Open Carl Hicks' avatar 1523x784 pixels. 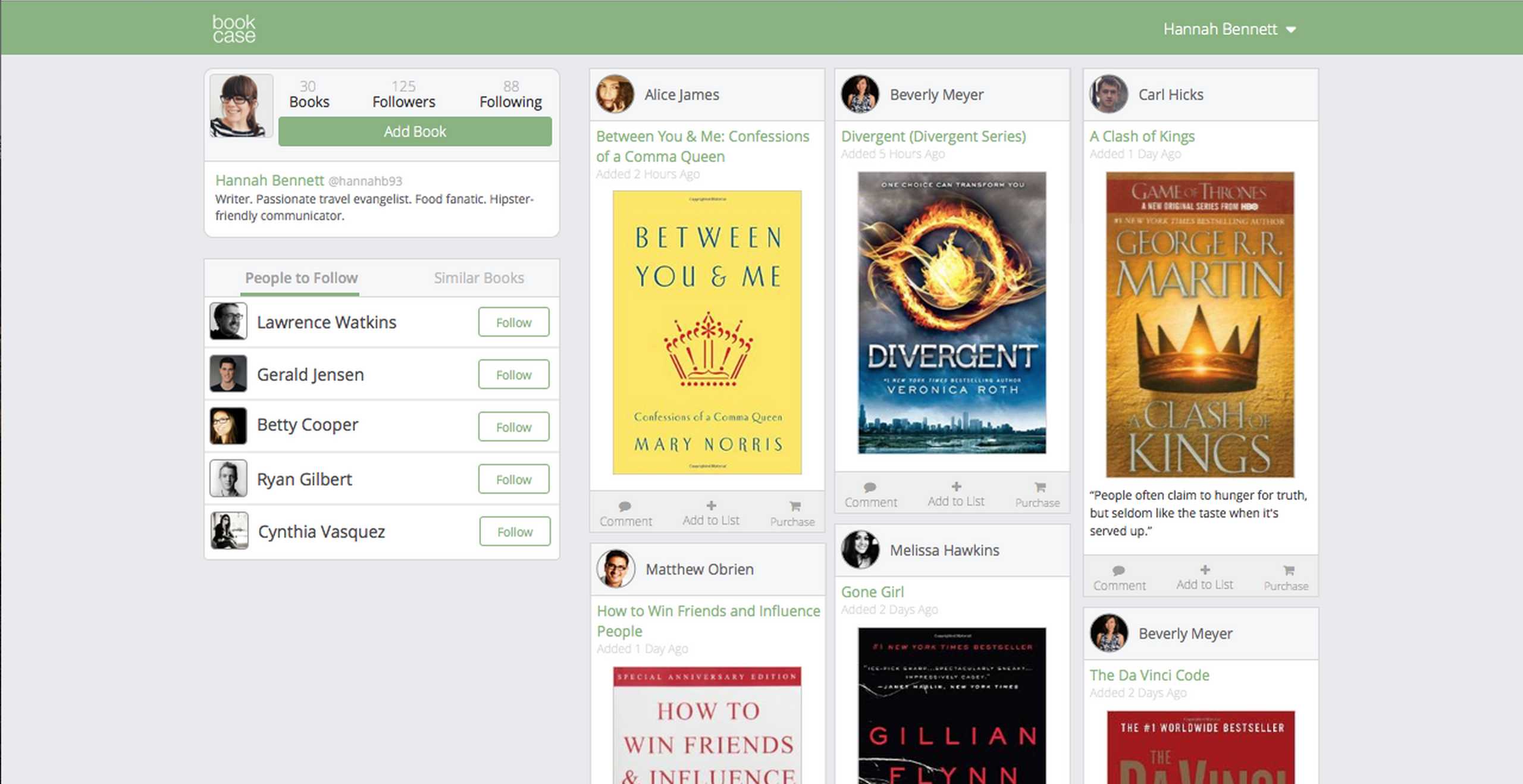[1109, 94]
